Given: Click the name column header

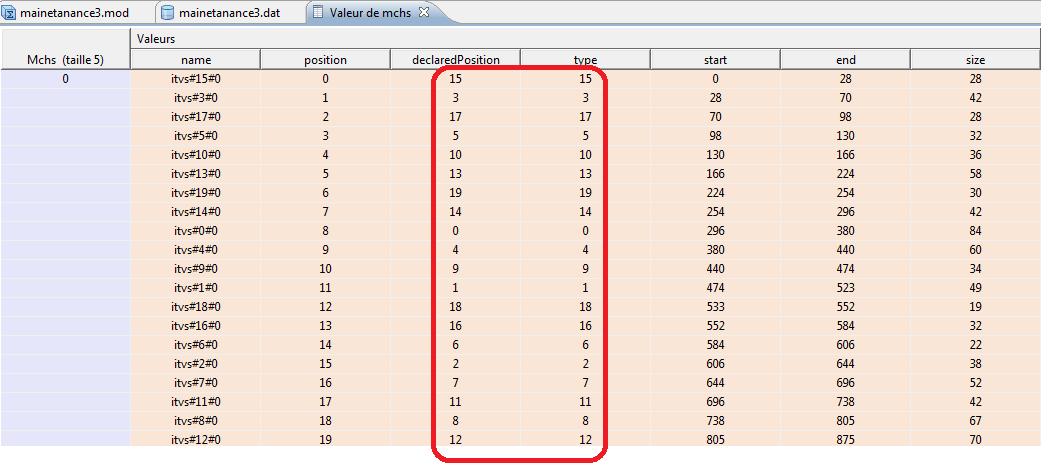Looking at the screenshot, I should [195, 60].
